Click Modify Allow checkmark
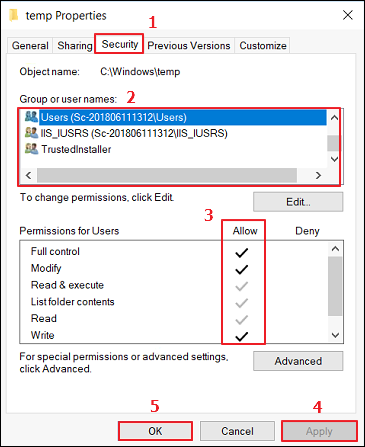Viewport: 365px width, 447px height. click(242, 269)
